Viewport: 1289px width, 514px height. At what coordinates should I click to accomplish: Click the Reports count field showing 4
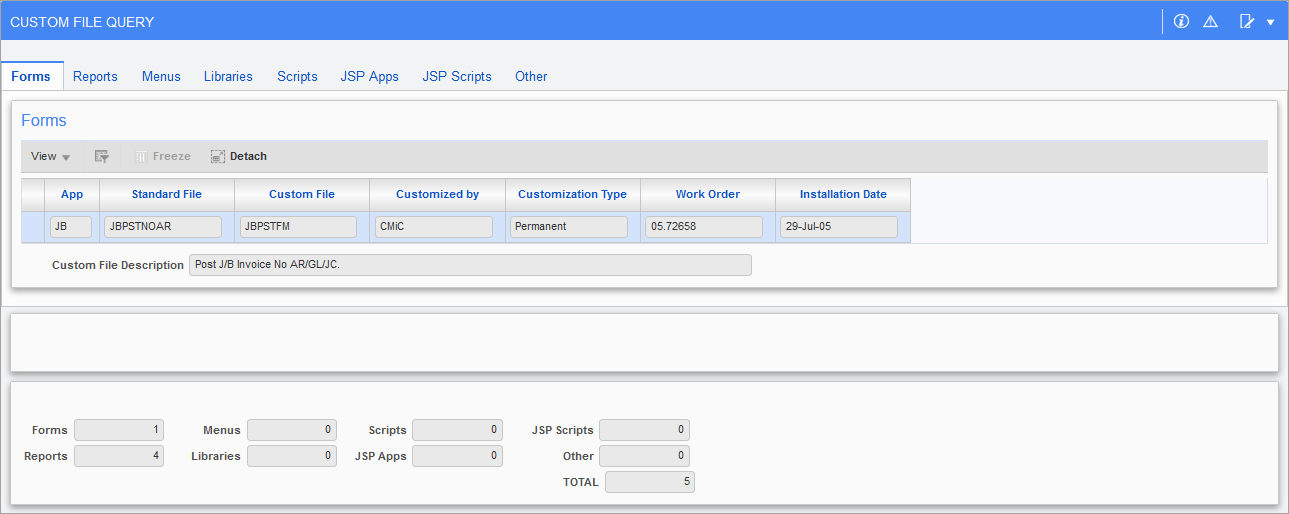tap(120, 456)
